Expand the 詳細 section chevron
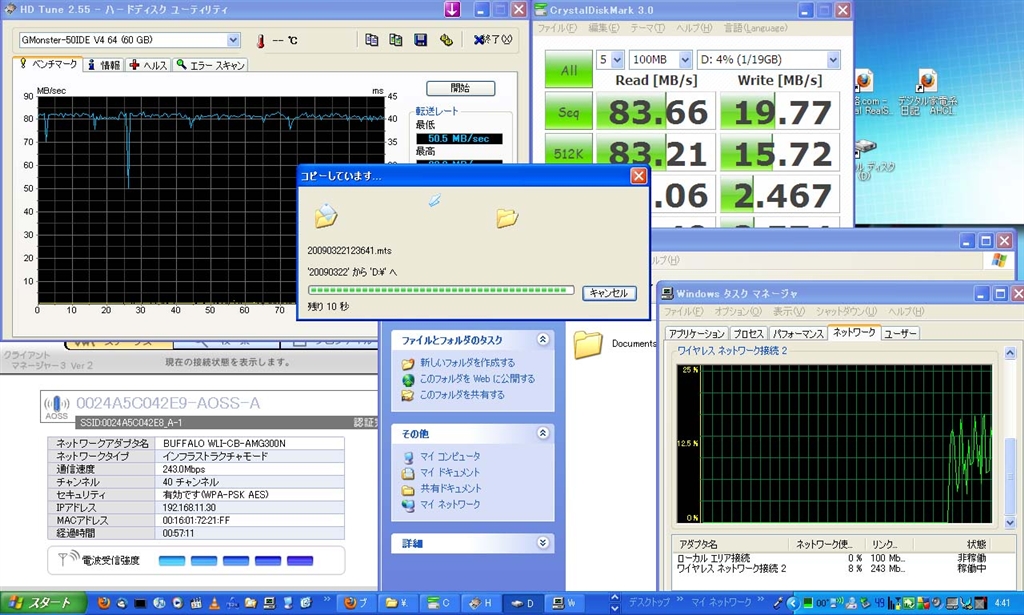 coord(543,543)
